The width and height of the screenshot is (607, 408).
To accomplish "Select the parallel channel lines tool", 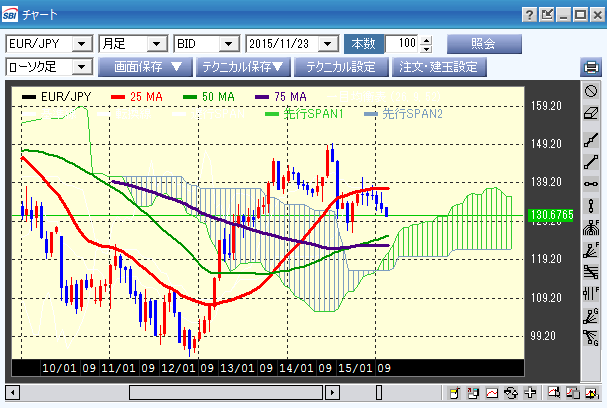I will (x=591, y=272).
